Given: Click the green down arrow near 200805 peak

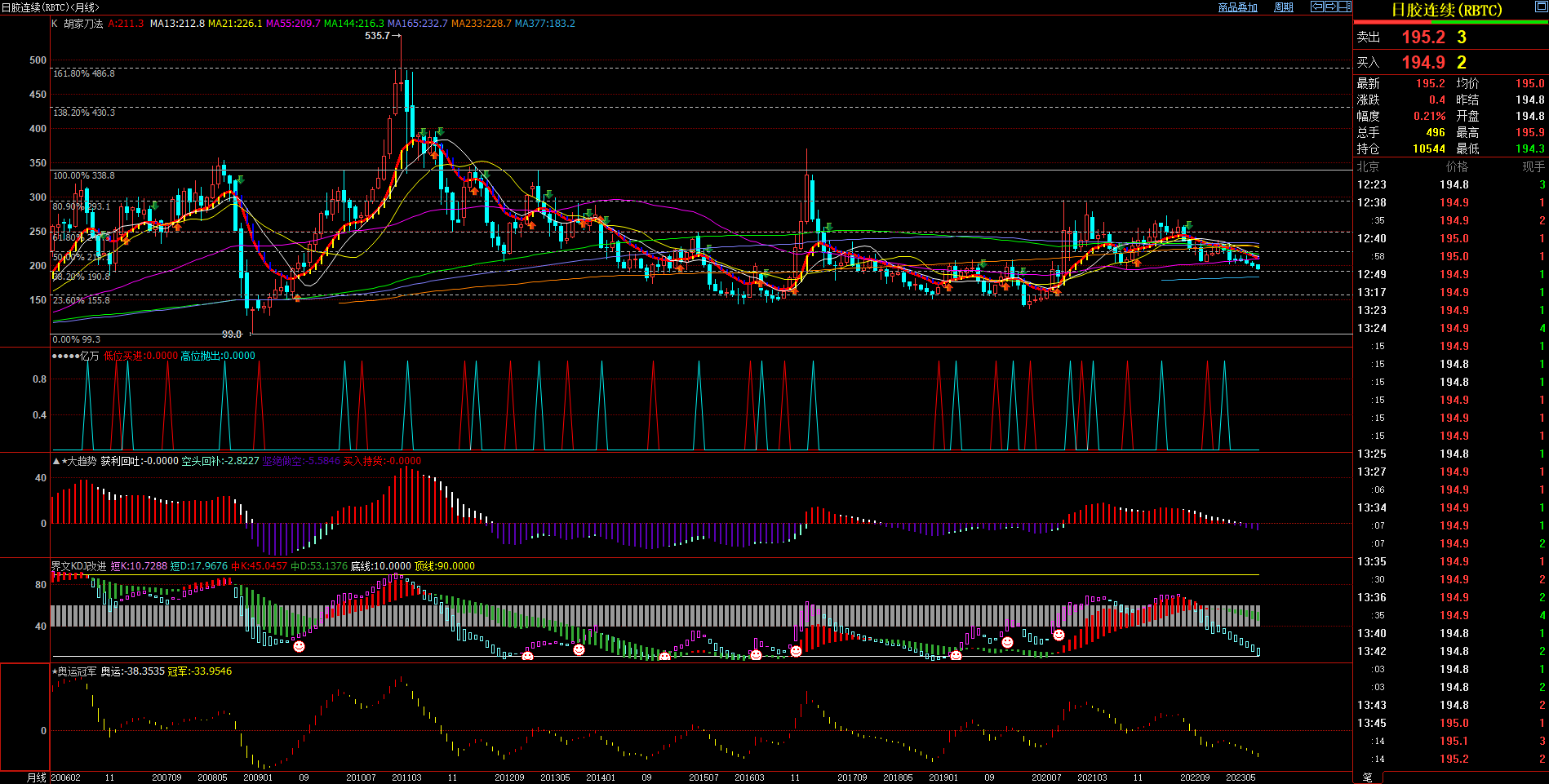Looking at the screenshot, I should (240, 179).
